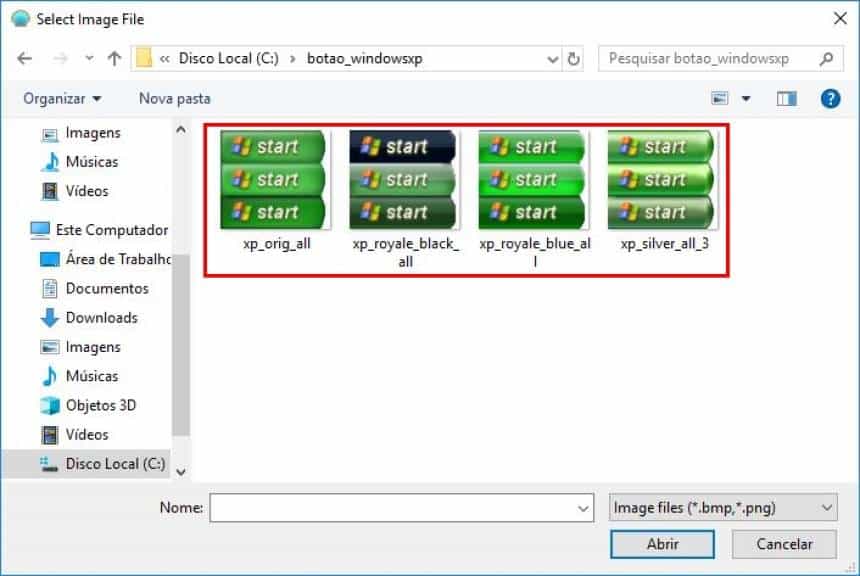Click the Downloads blue arrow icon
The image size is (860, 576).
(50, 318)
